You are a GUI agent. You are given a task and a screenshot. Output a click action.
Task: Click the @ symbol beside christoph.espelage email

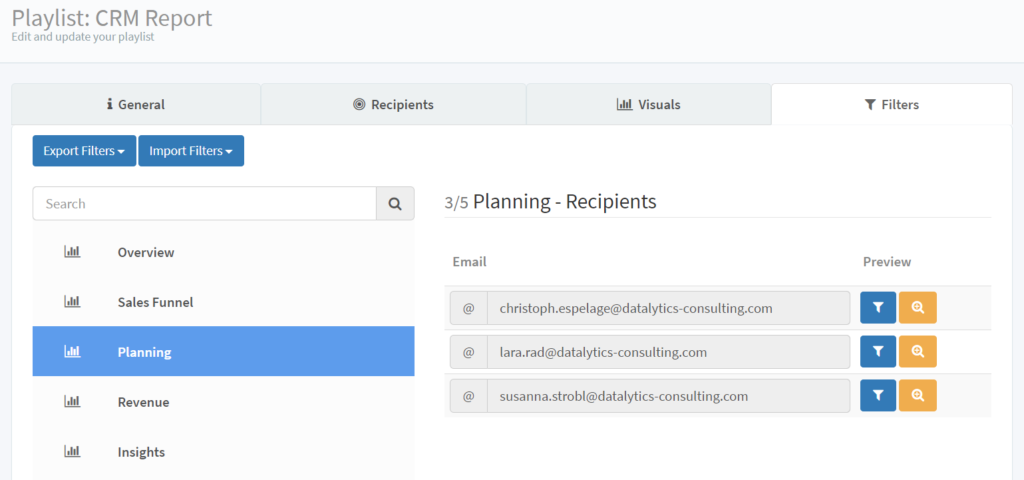468,308
